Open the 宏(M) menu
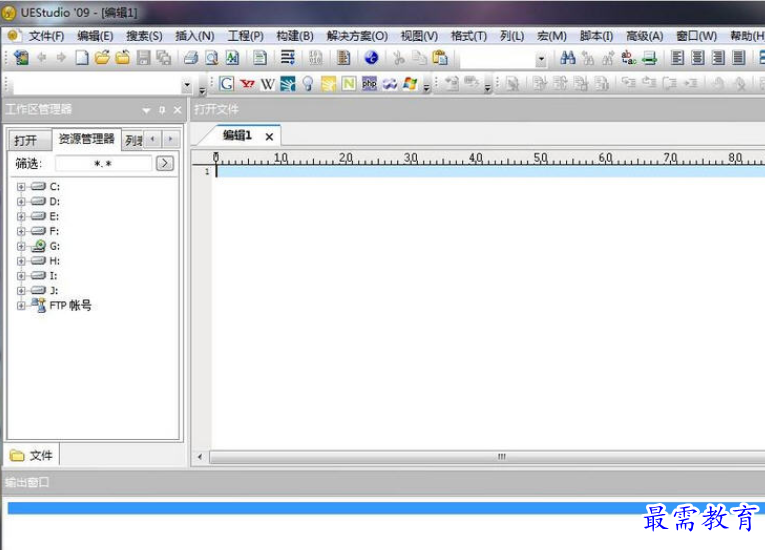This screenshot has height=550, width=765. (552, 36)
